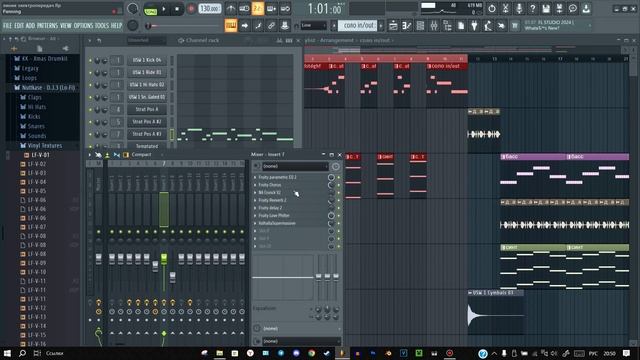Open the plugin picker plug icon
Viewport: 640px width, 360px height.
pos(474,26)
